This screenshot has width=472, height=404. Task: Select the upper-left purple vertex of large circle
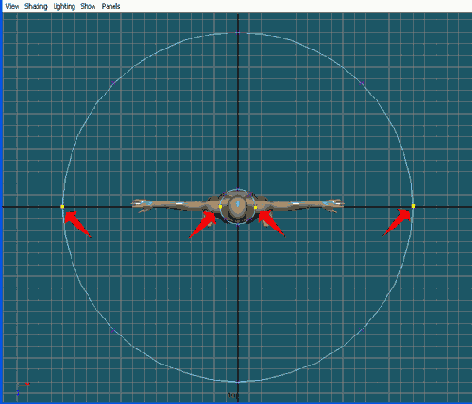(113, 82)
